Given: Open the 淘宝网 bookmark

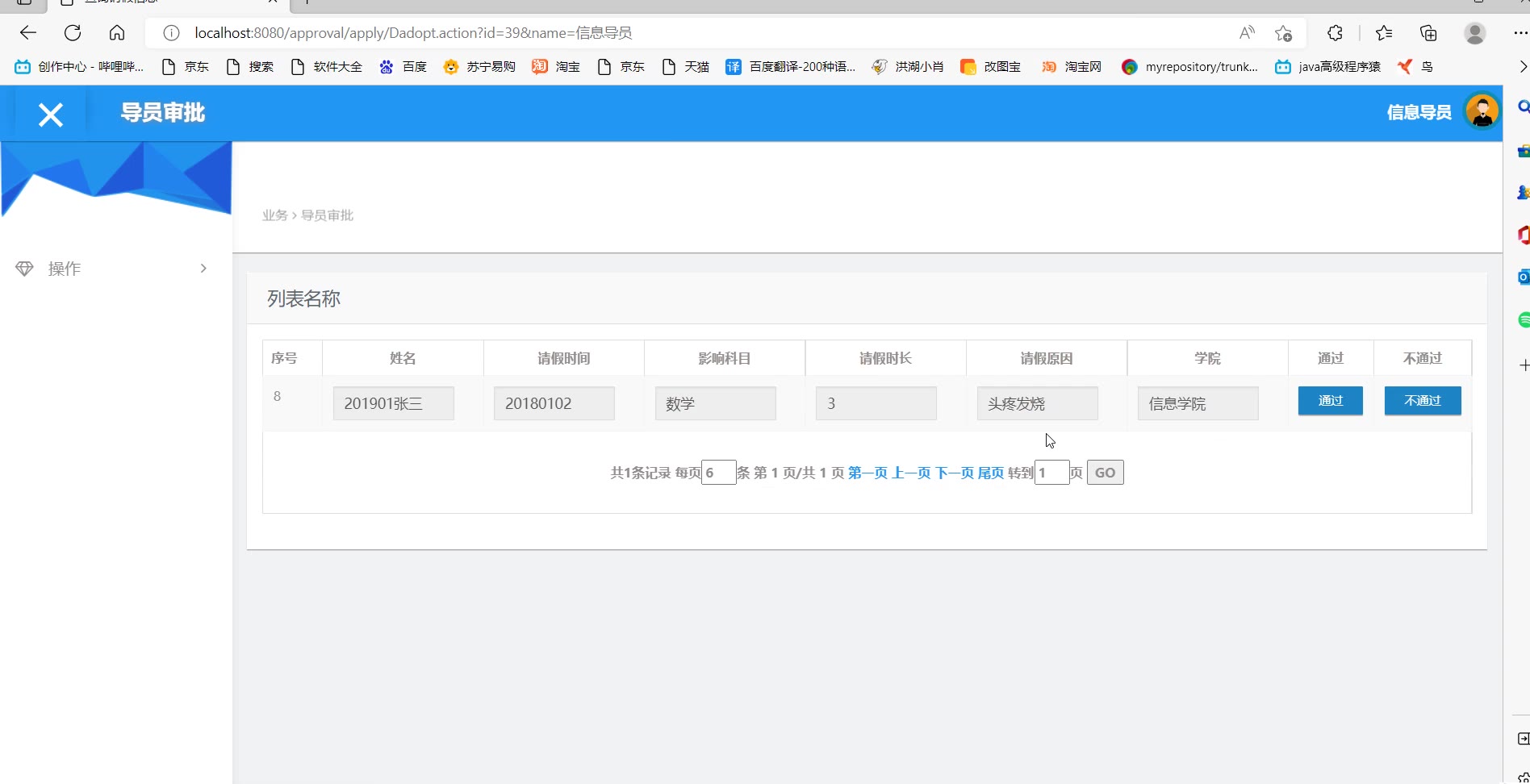Looking at the screenshot, I should [x=1072, y=67].
